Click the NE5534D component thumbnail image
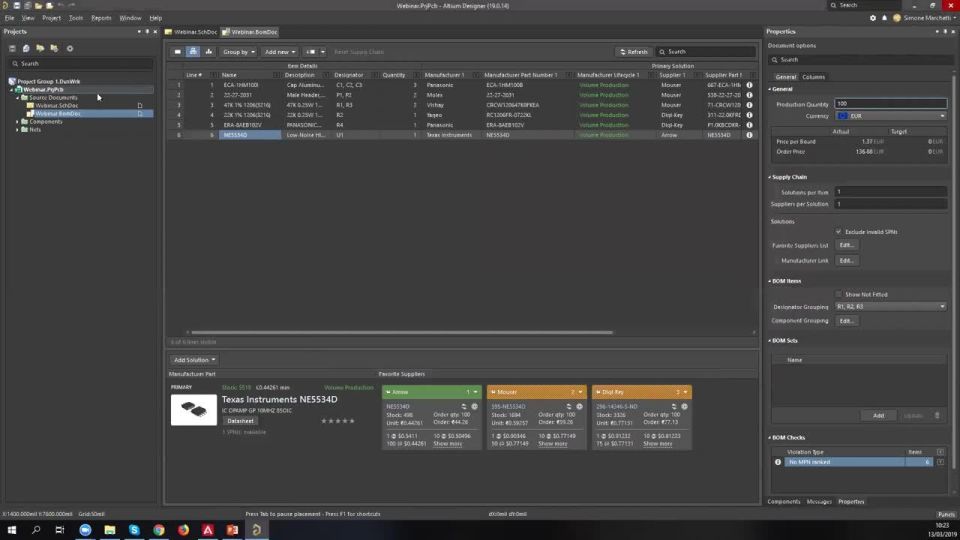960x540 pixels. point(193,410)
